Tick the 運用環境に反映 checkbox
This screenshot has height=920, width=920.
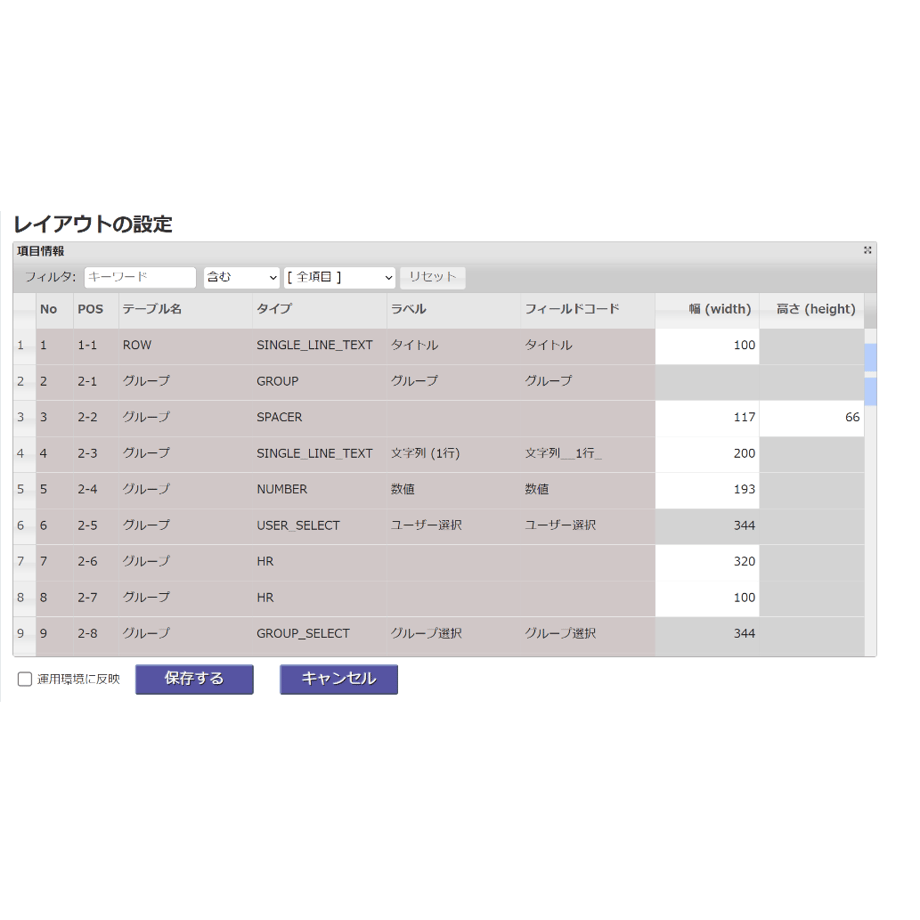(x=25, y=679)
